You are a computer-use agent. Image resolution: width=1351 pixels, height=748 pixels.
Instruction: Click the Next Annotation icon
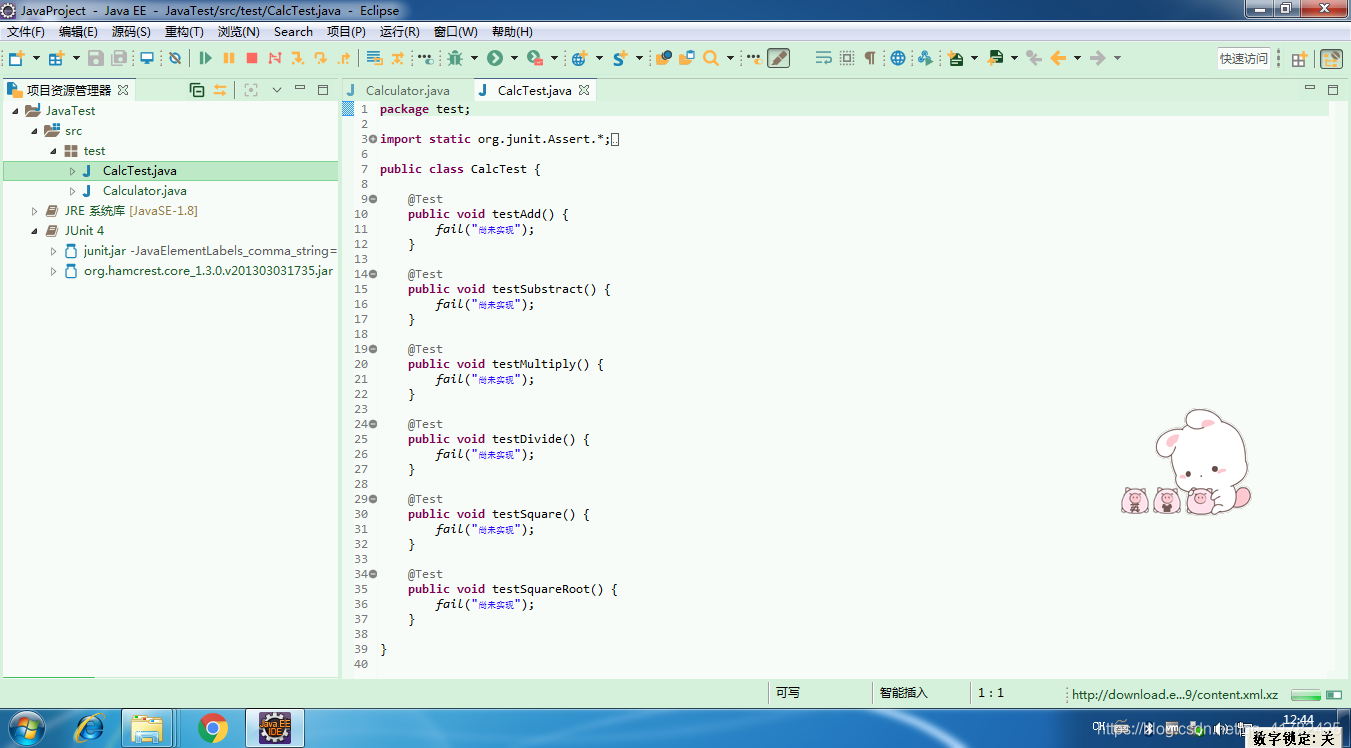coord(955,58)
